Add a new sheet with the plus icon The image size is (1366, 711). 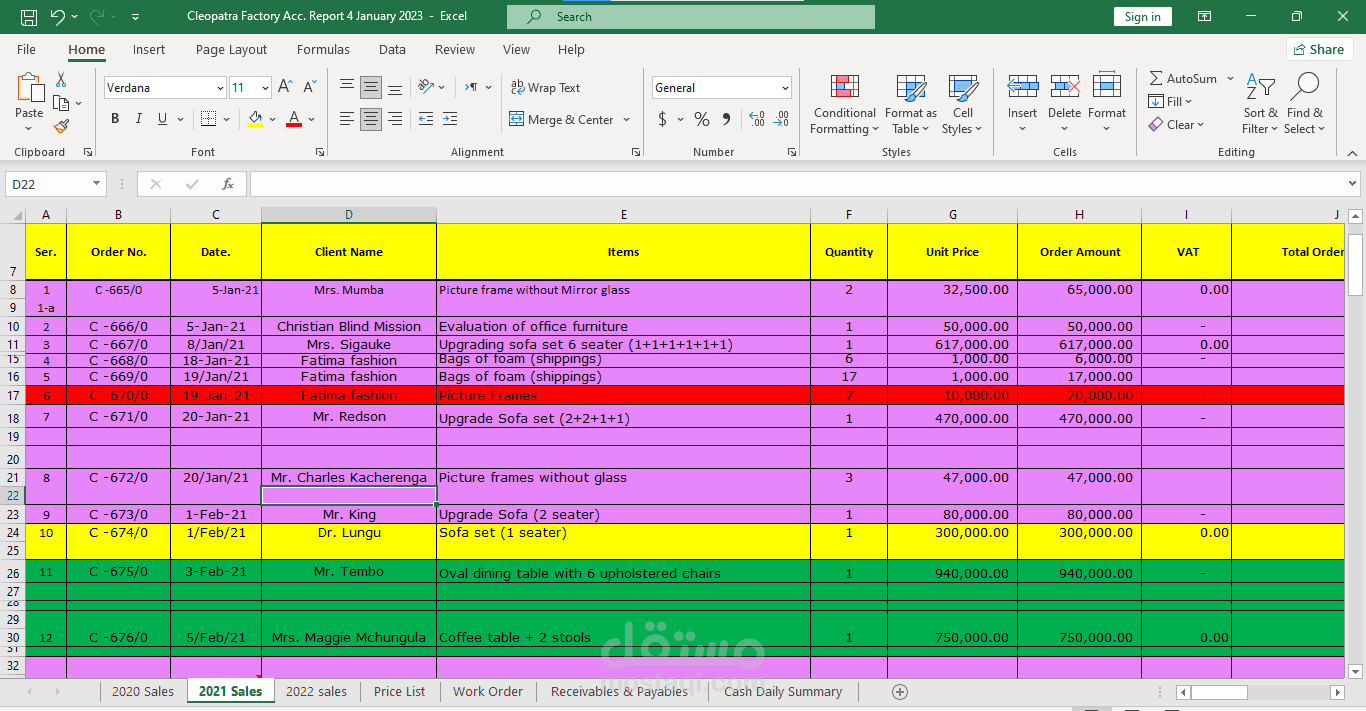pyautogui.click(x=899, y=692)
